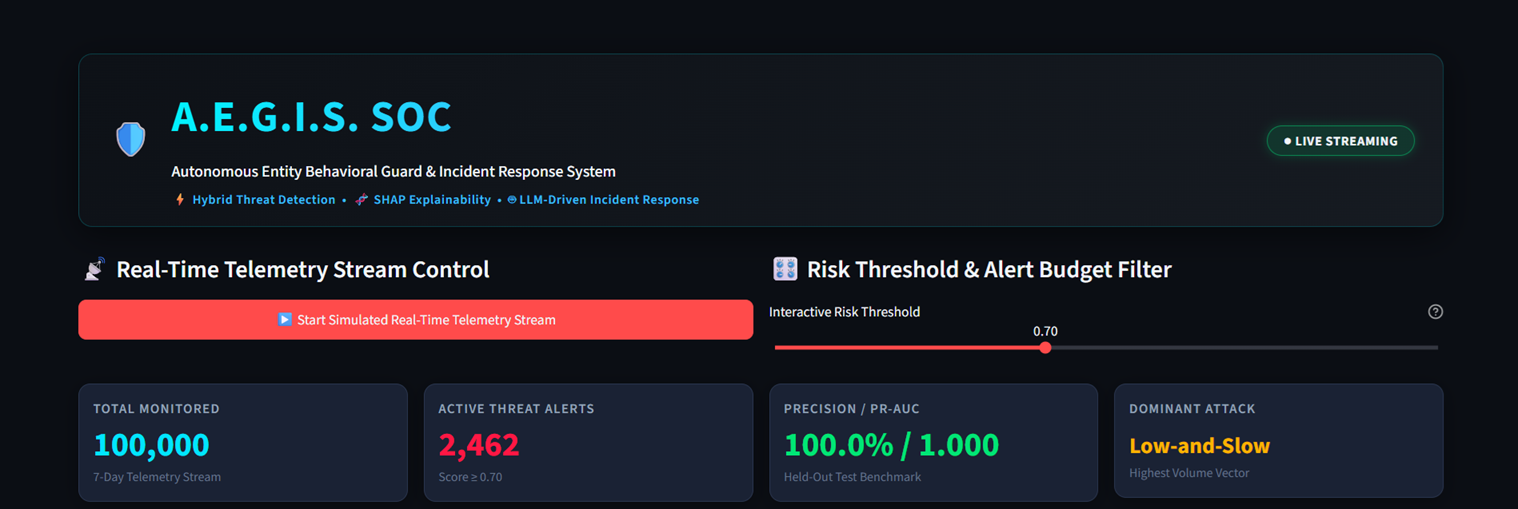Select the Active Threat Alerts card
1518x509 pixels.
(588, 442)
